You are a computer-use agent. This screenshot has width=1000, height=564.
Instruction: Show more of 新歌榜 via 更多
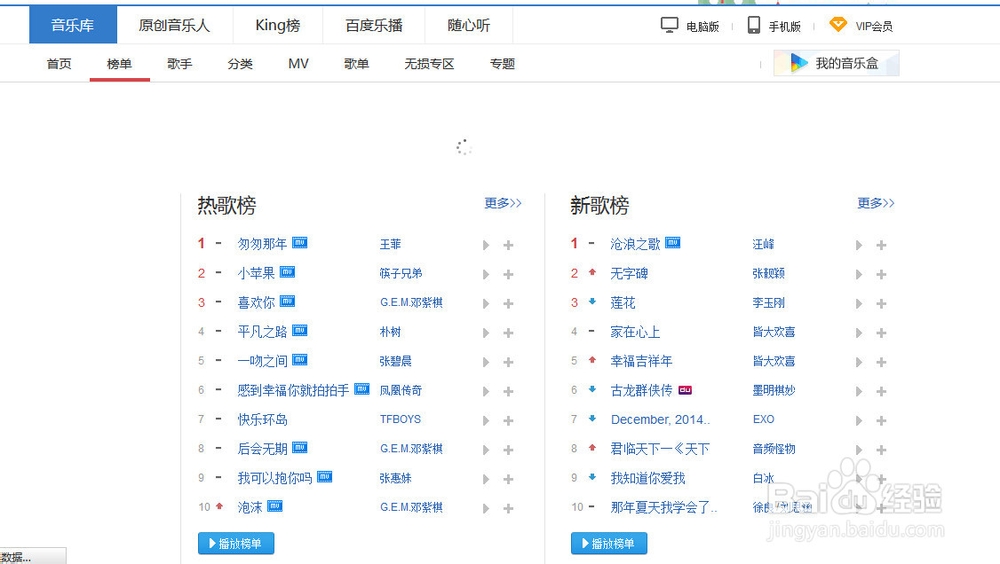876,203
